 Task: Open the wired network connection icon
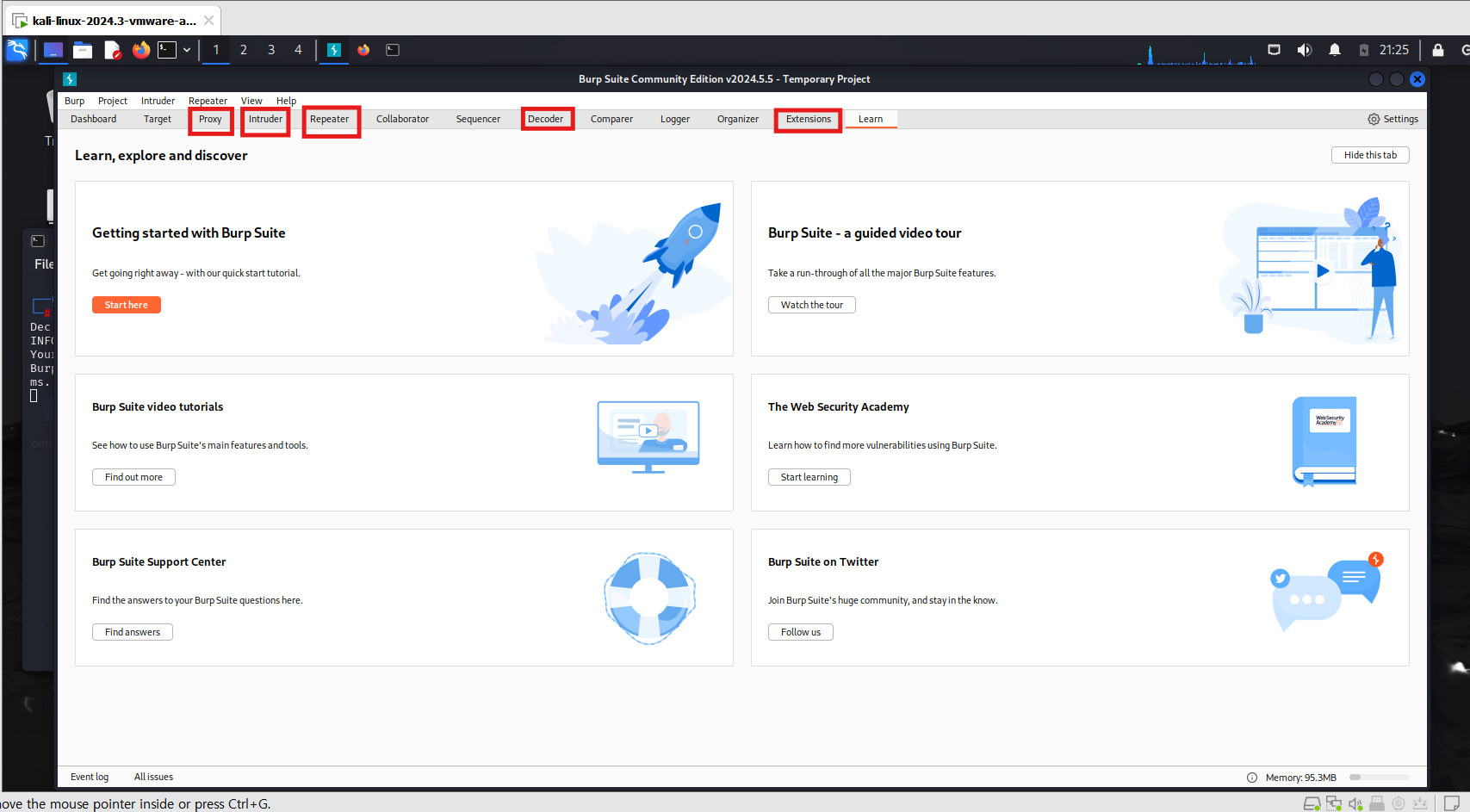pos(1274,50)
